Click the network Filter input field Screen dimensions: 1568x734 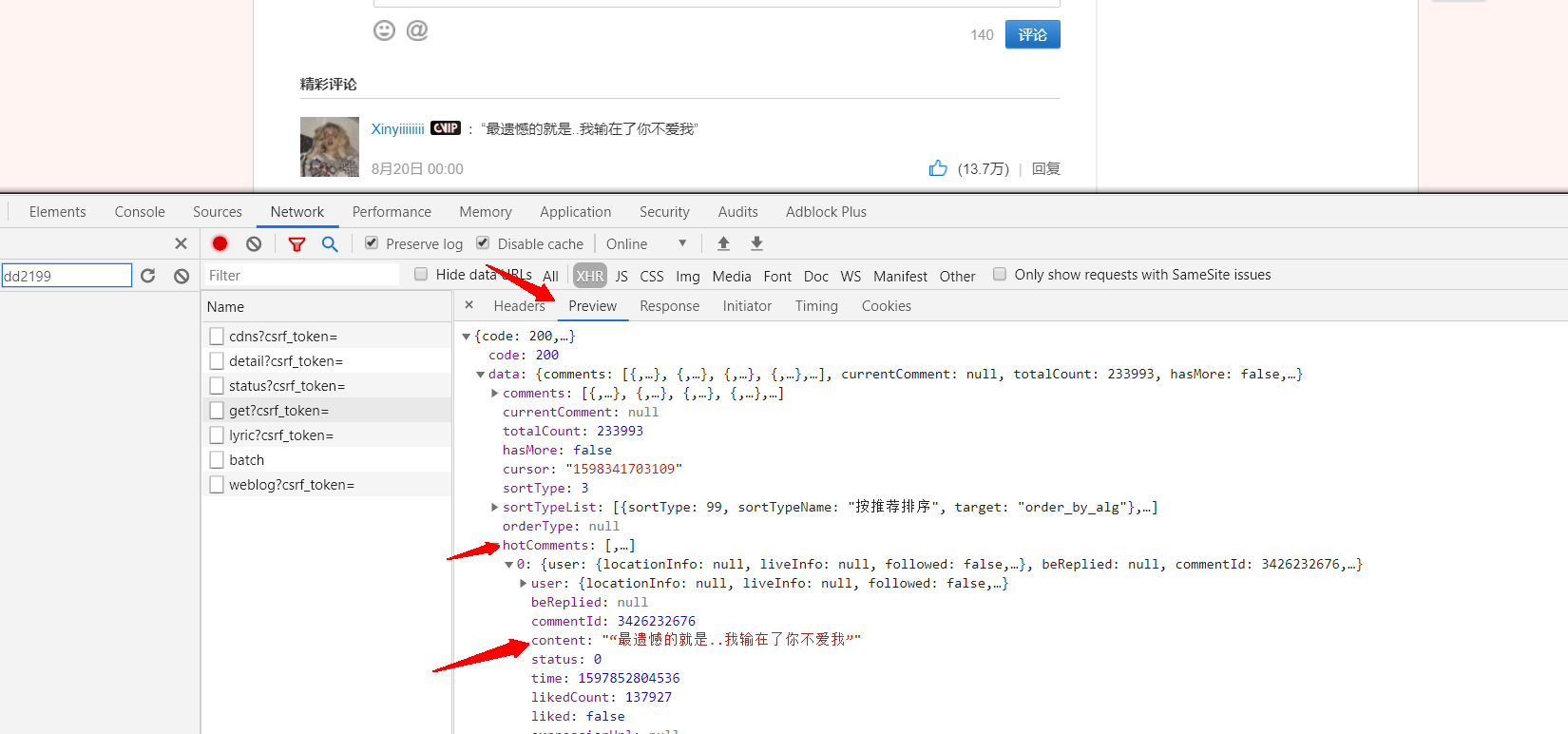click(302, 275)
